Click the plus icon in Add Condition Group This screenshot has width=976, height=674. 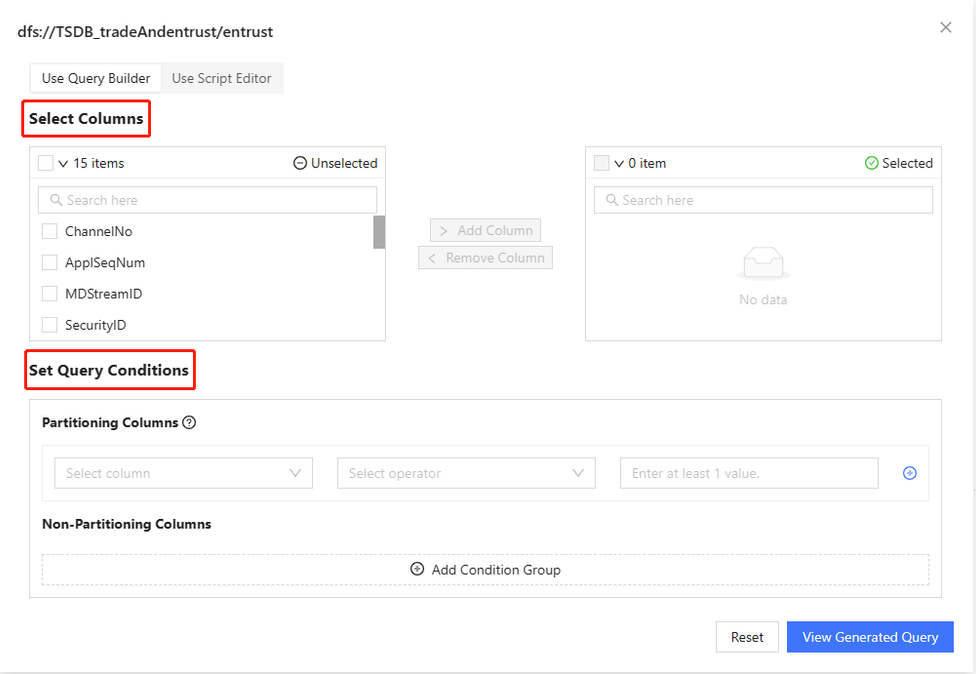tap(417, 570)
